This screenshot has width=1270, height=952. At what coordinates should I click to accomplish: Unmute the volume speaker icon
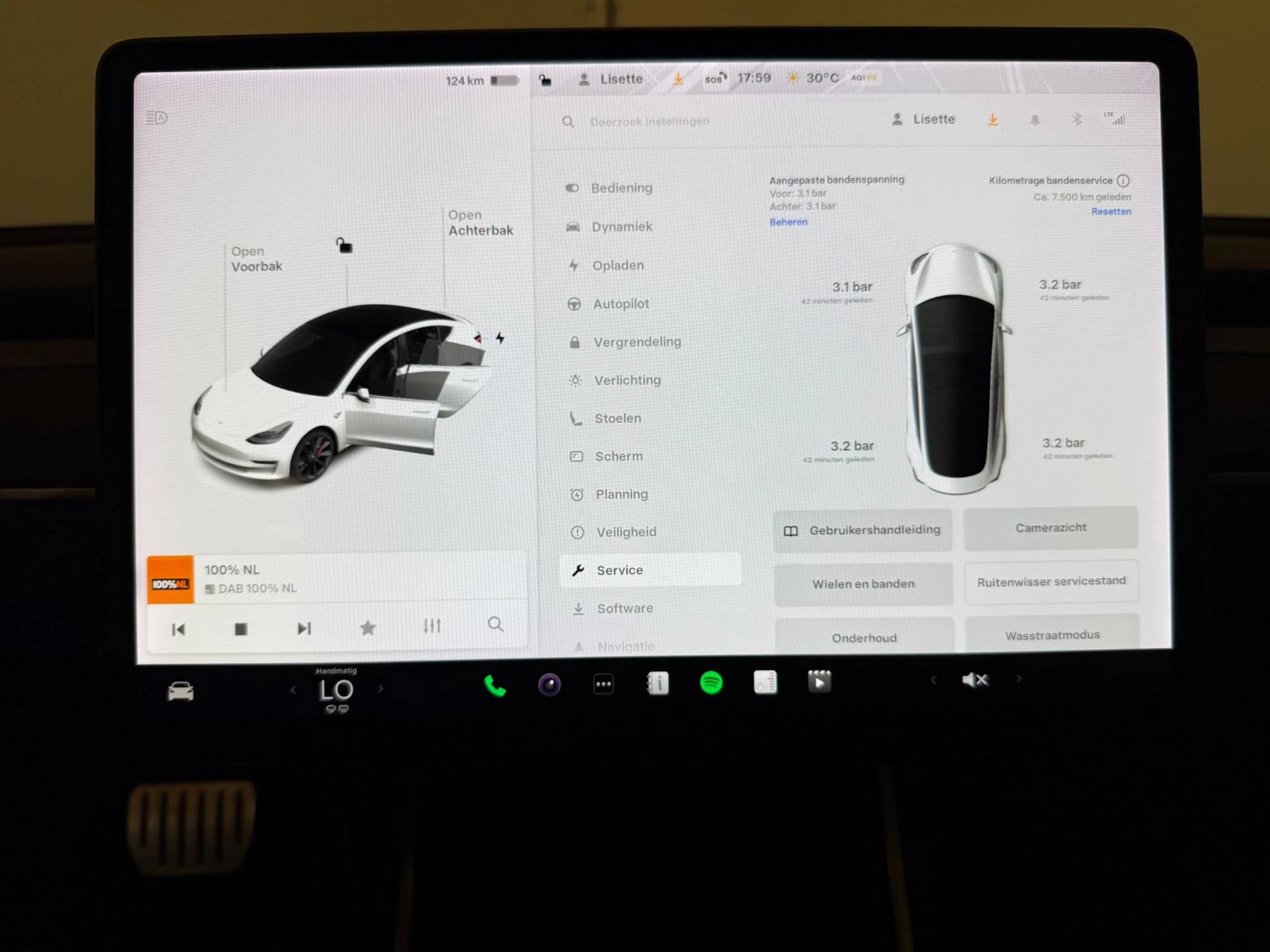(975, 680)
